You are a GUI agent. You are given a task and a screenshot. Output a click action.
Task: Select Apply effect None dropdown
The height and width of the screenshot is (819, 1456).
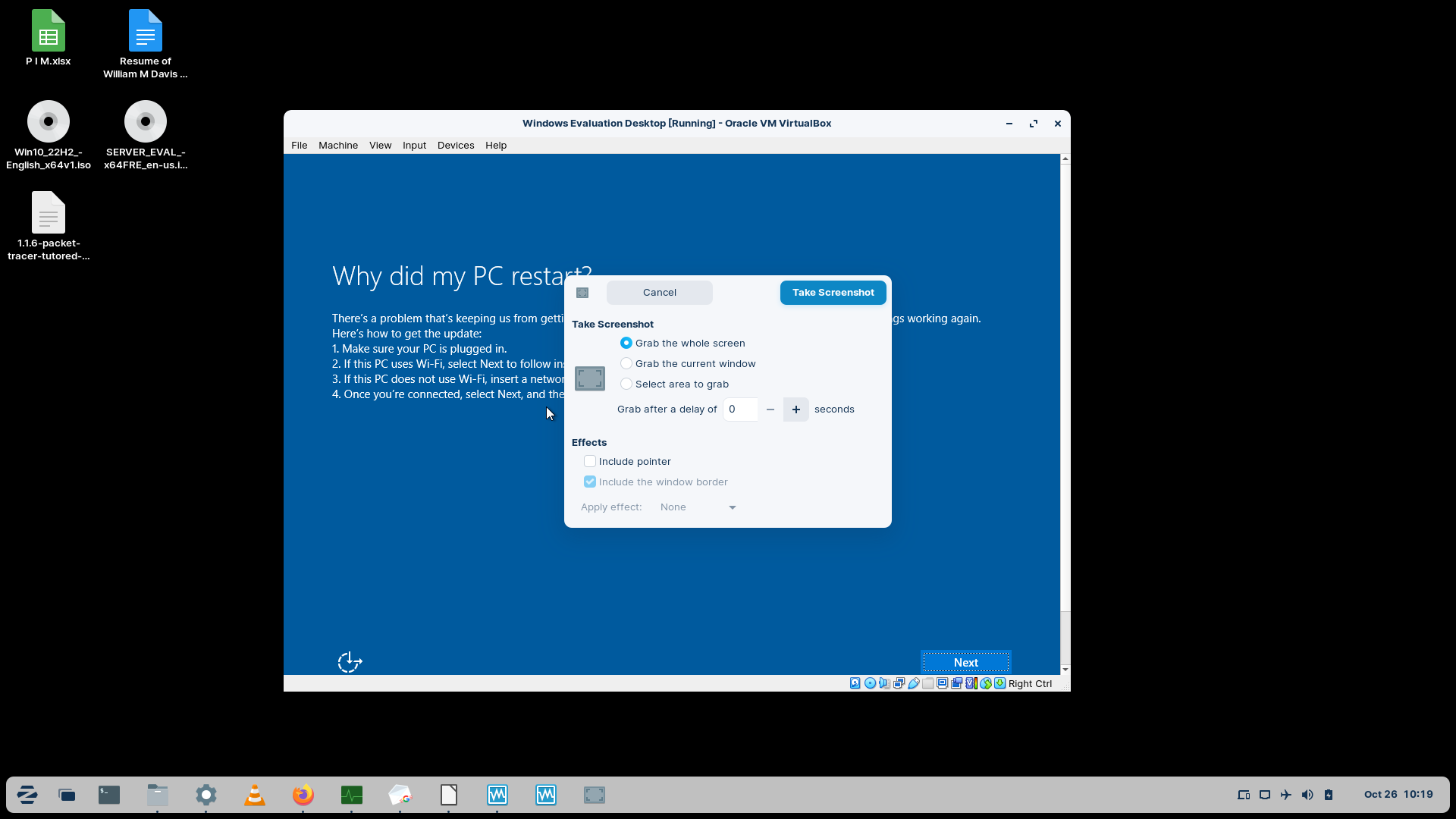point(697,507)
